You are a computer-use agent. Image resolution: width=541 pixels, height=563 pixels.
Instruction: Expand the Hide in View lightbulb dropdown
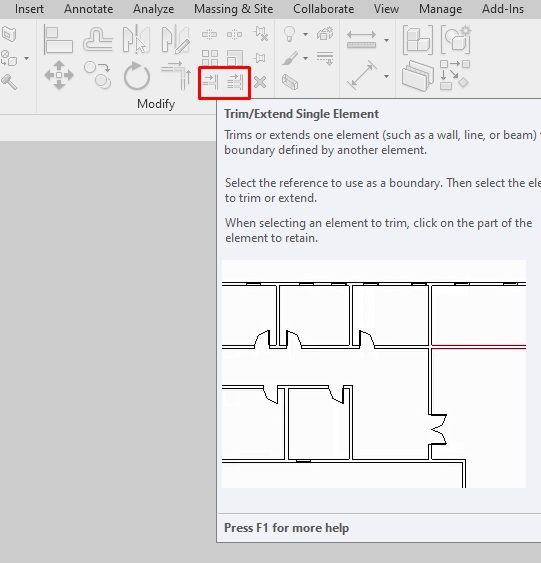pos(305,34)
